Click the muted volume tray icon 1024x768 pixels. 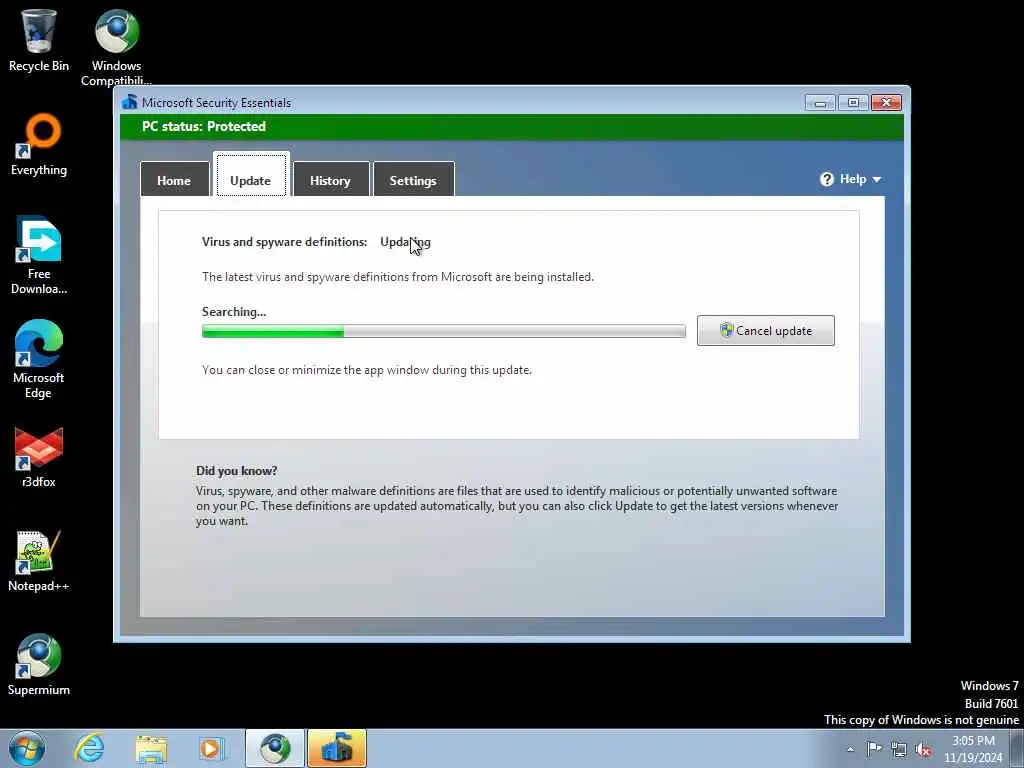(x=923, y=749)
